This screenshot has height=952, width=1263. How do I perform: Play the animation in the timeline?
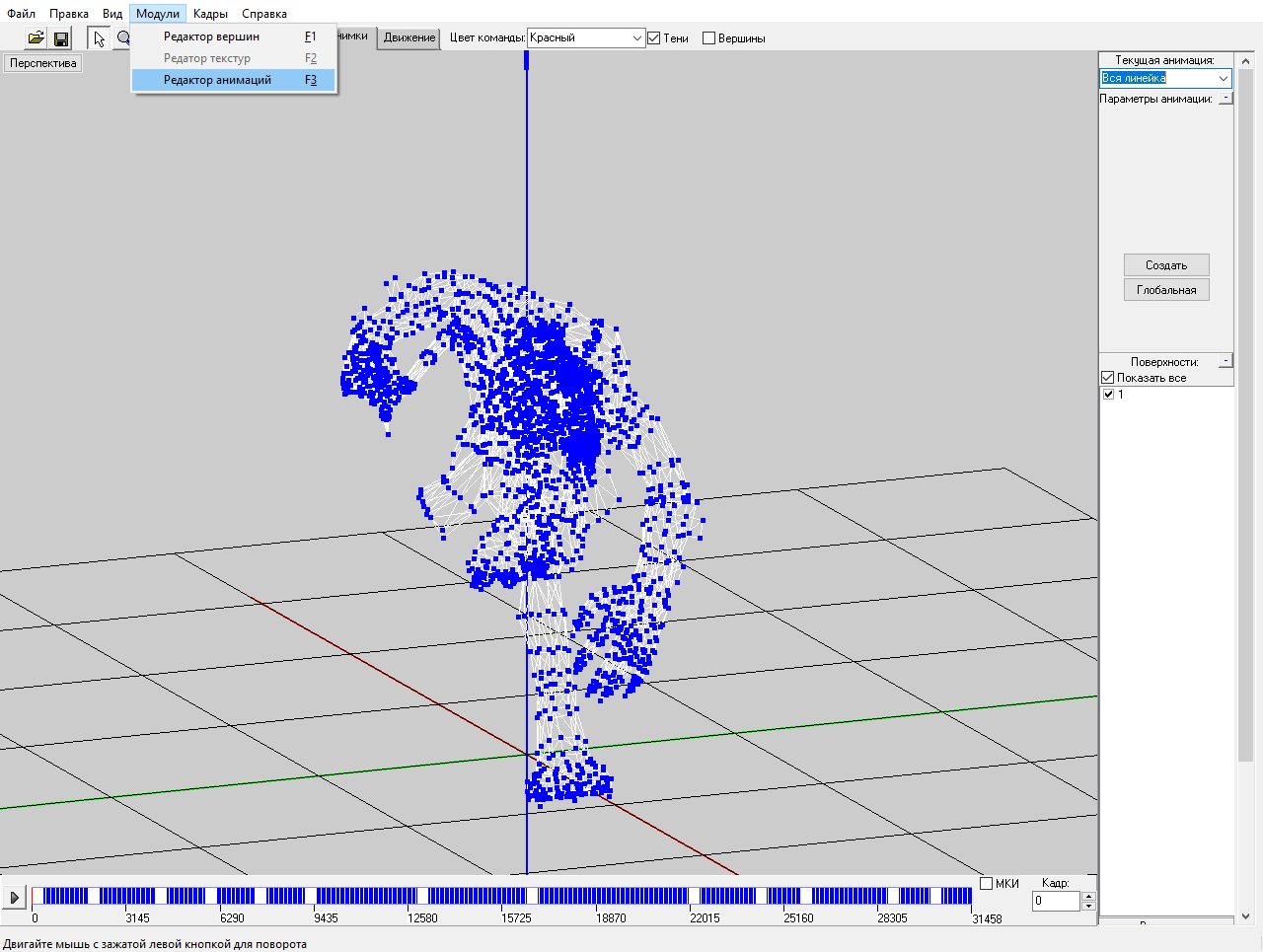click(14, 898)
